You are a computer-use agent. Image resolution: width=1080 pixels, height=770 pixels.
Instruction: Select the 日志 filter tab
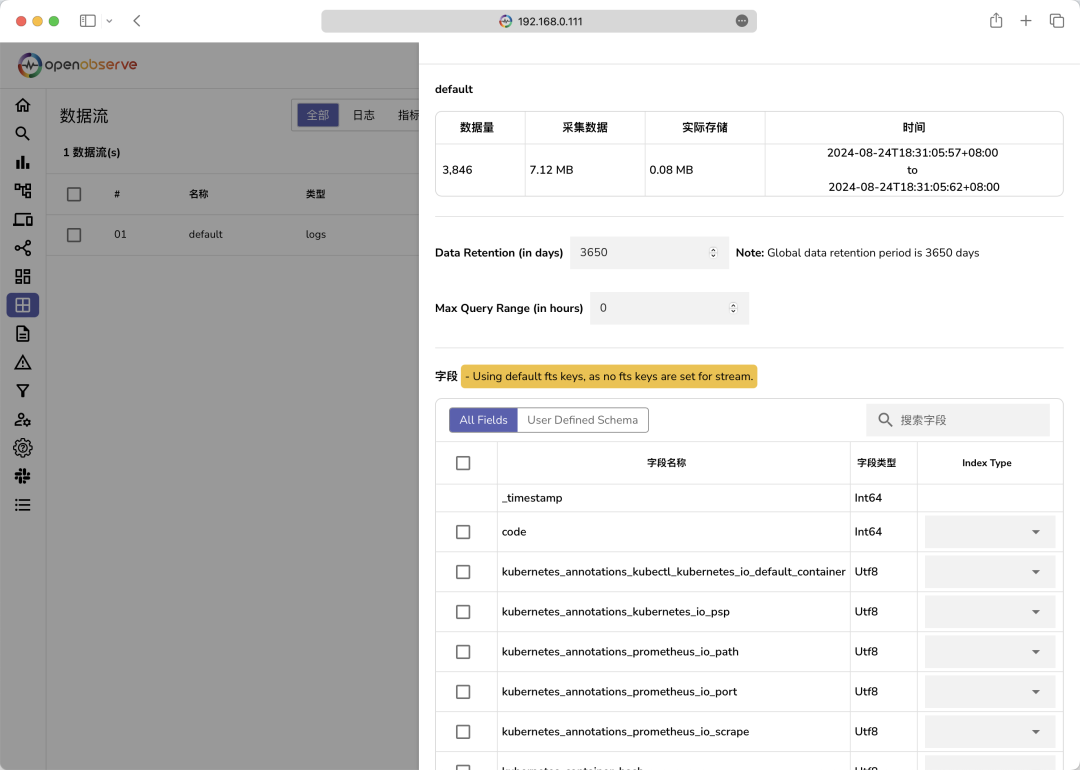pyautogui.click(x=363, y=115)
